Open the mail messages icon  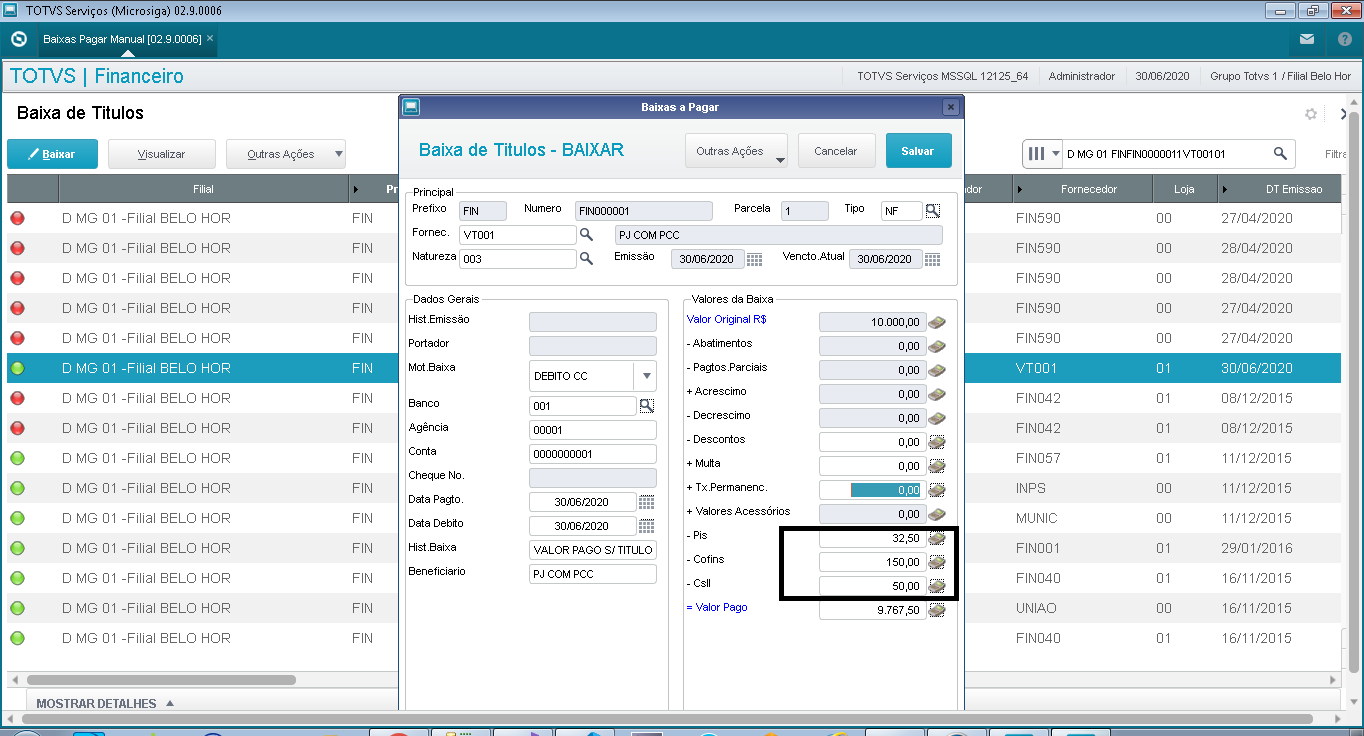coord(1307,39)
